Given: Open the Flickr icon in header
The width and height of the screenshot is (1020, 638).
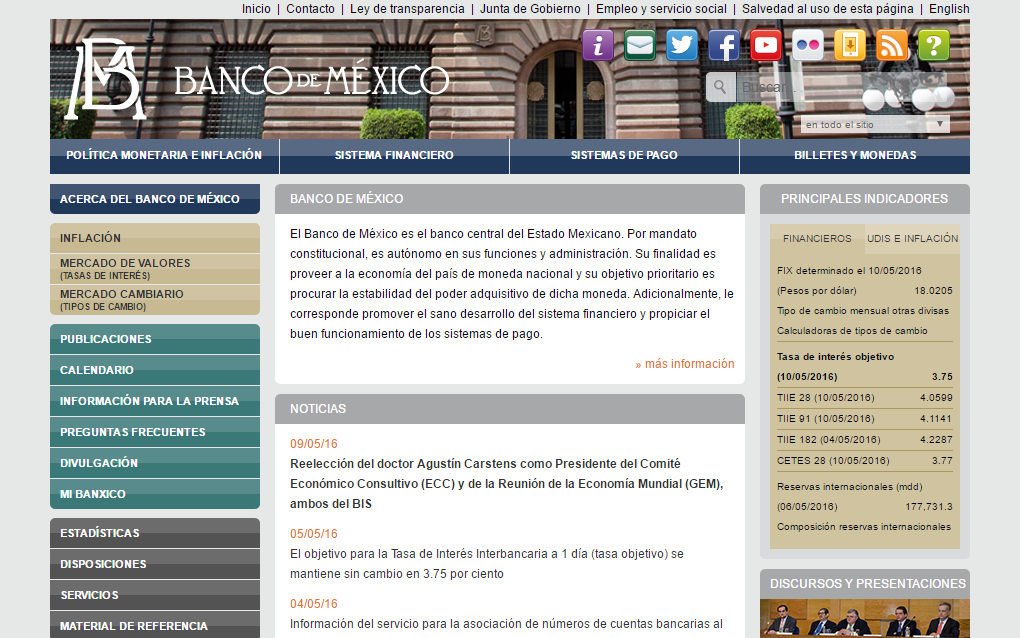Looking at the screenshot, I should point(808,46).
